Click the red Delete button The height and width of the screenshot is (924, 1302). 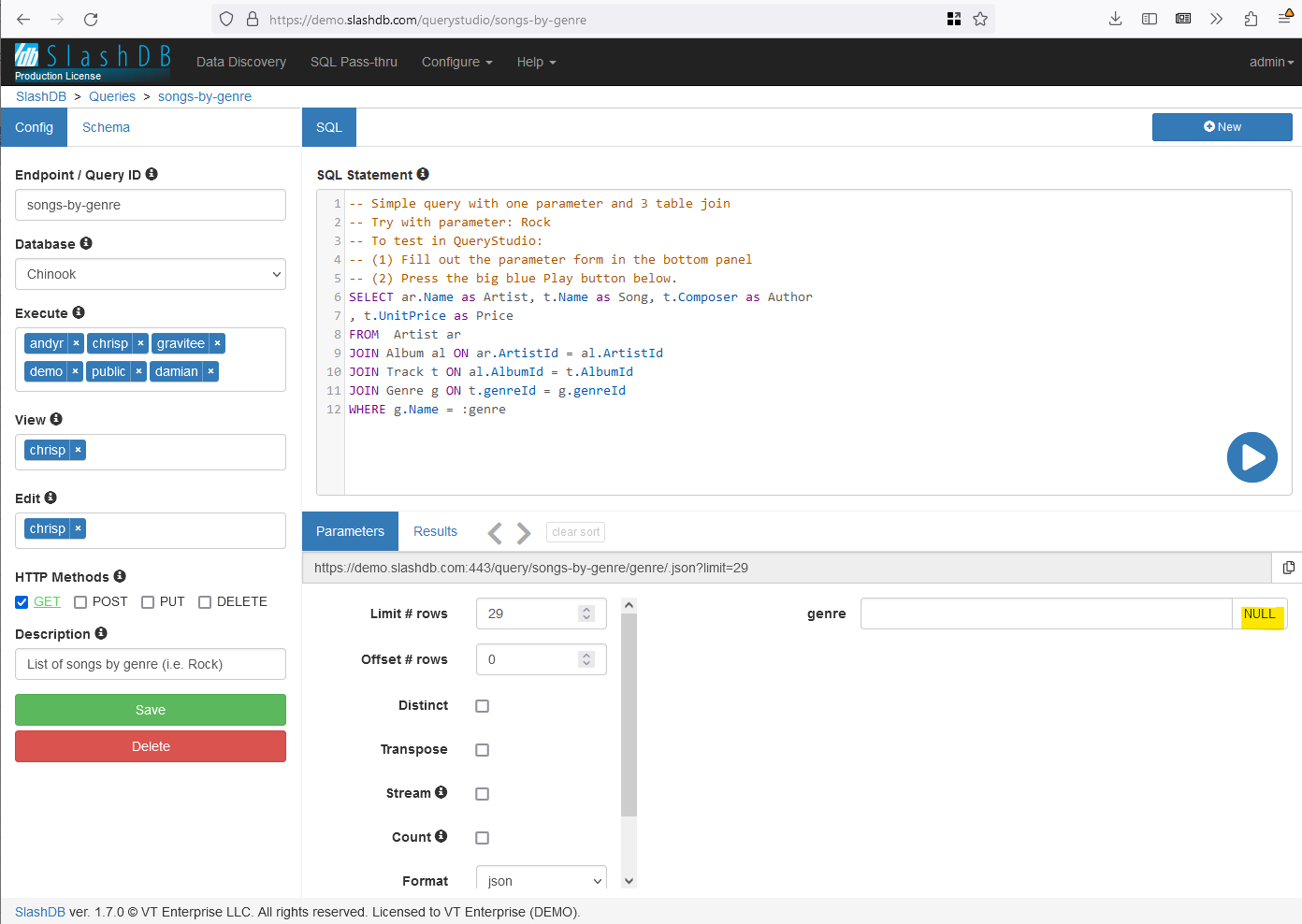click(151, 746)
